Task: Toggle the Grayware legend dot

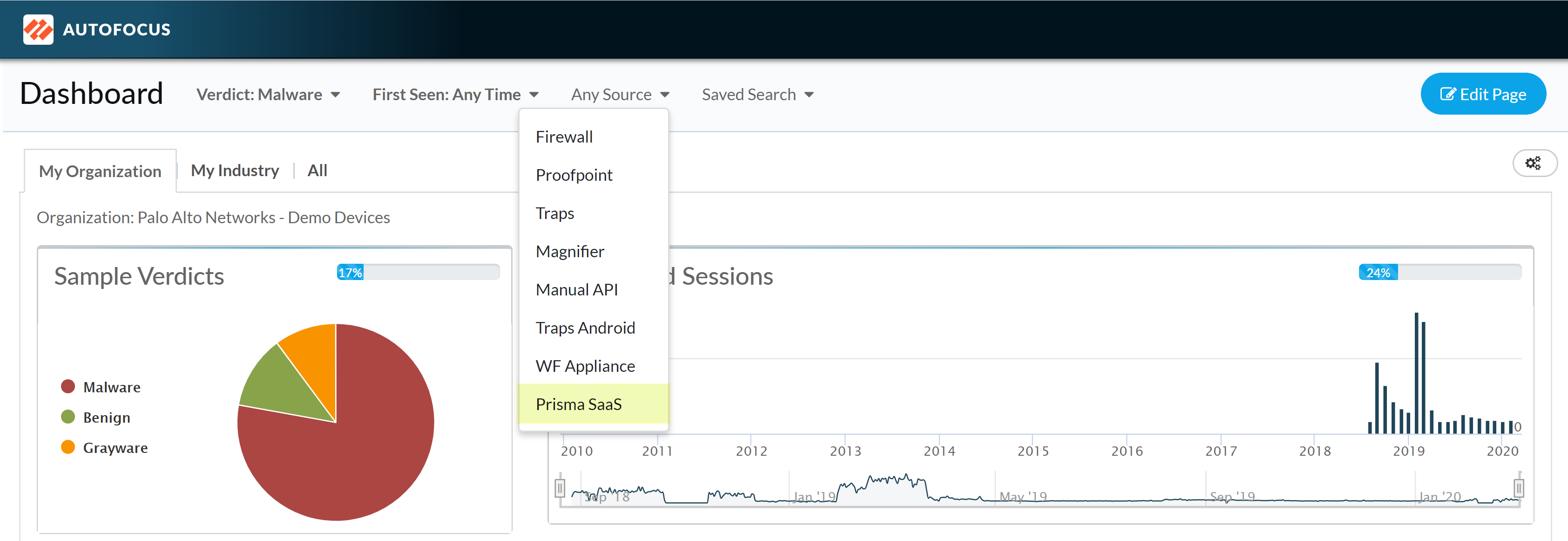Action: pyautogui.click(x=68, y=448)
